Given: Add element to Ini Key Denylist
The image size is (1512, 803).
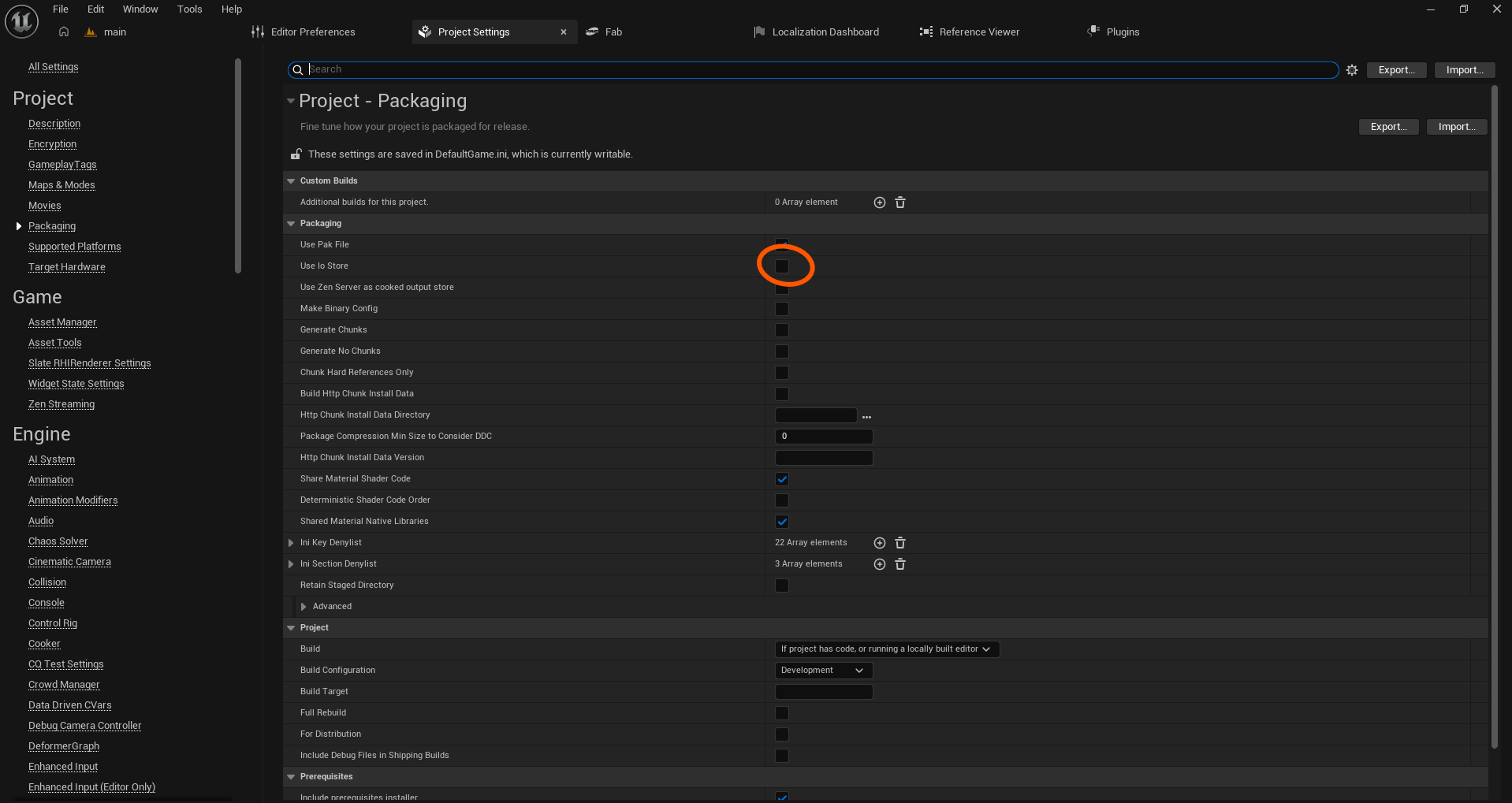Looking at the screenshot, I should 880,543.
